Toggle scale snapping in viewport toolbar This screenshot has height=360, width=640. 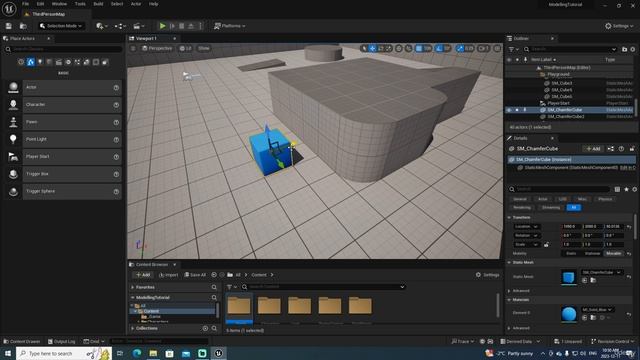[x=460, y=48]
